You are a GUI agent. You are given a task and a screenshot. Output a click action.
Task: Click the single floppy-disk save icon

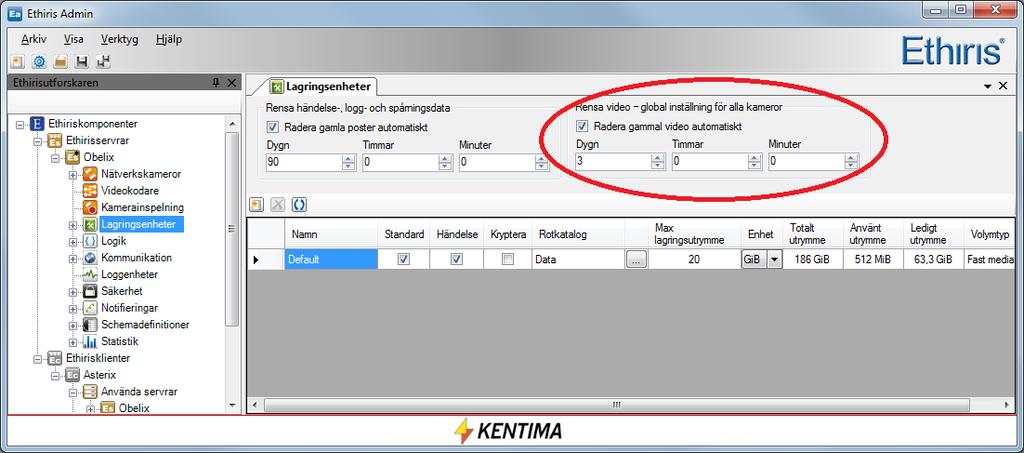click(x=82, y=62)
